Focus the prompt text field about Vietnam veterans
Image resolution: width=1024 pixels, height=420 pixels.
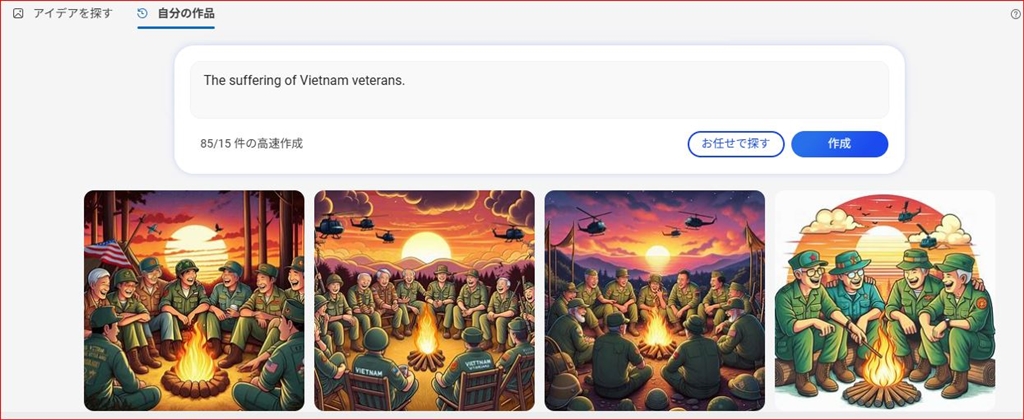click(x=539, y=90)
